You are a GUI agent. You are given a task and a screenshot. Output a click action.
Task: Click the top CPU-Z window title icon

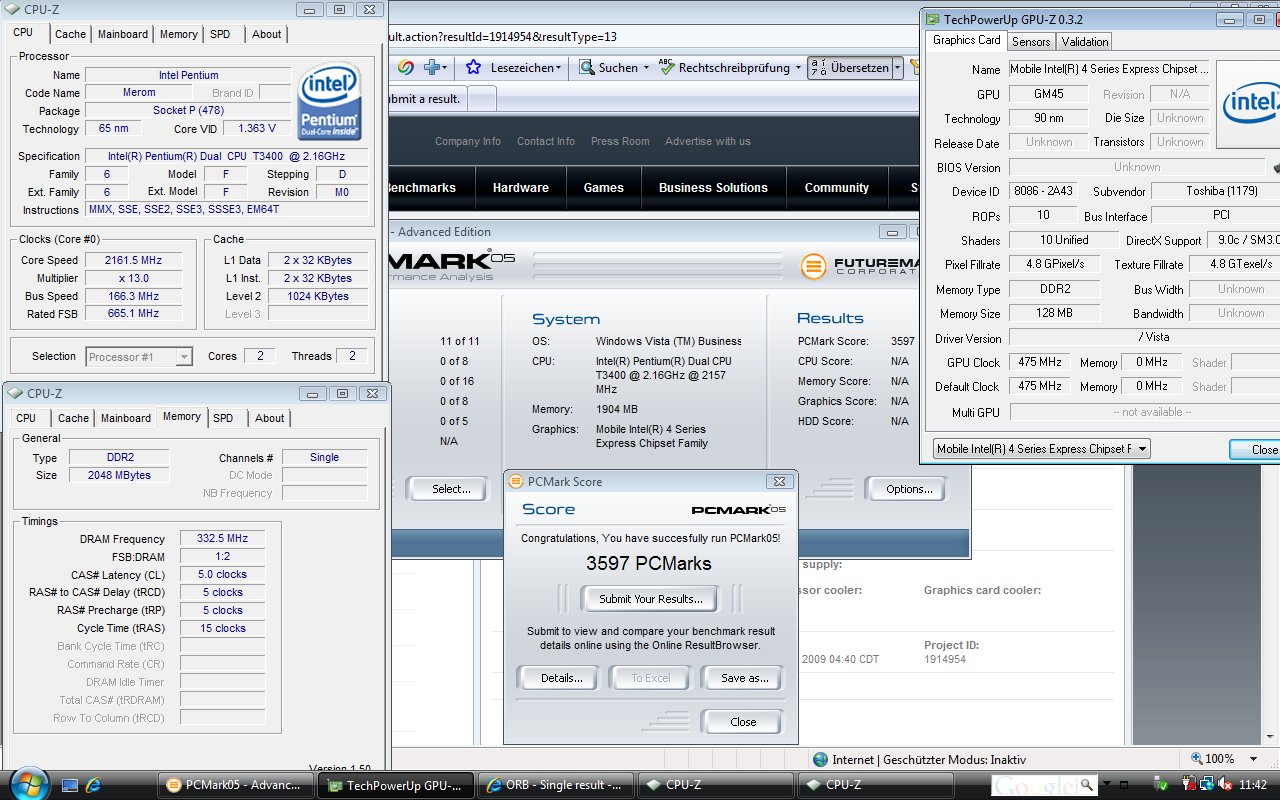coord(14,10)
